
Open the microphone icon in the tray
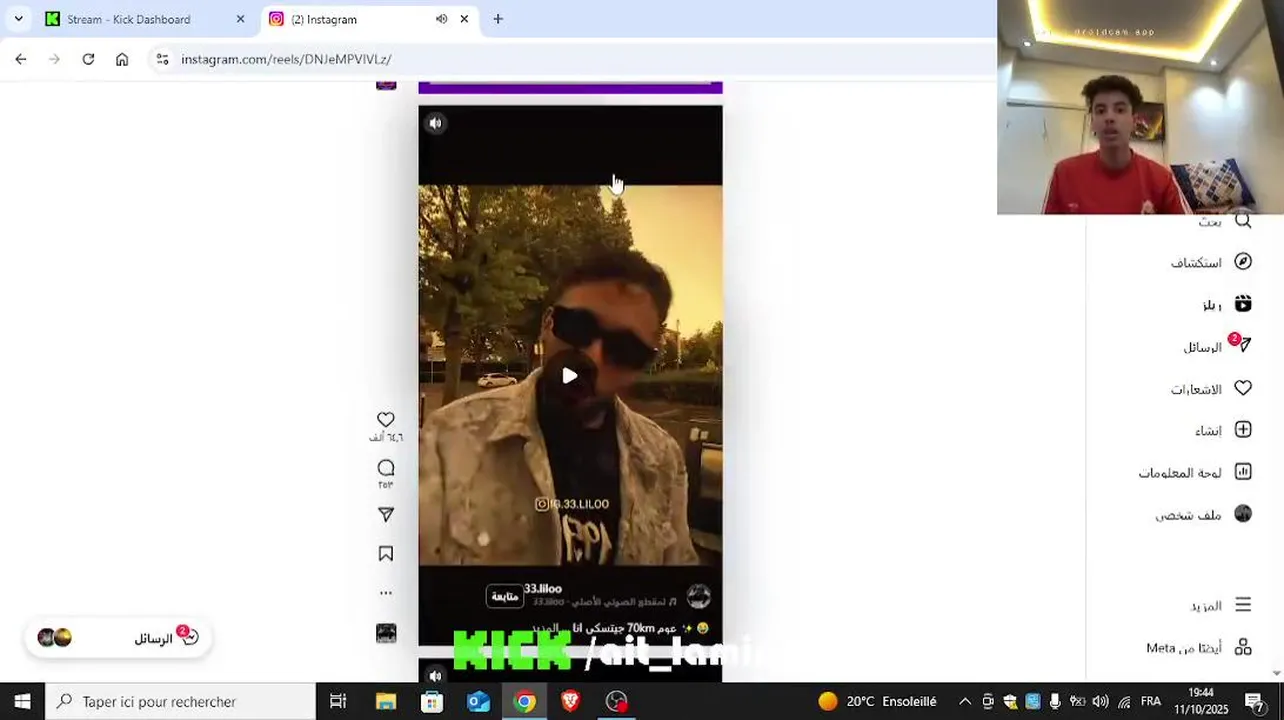(1055, 701)
